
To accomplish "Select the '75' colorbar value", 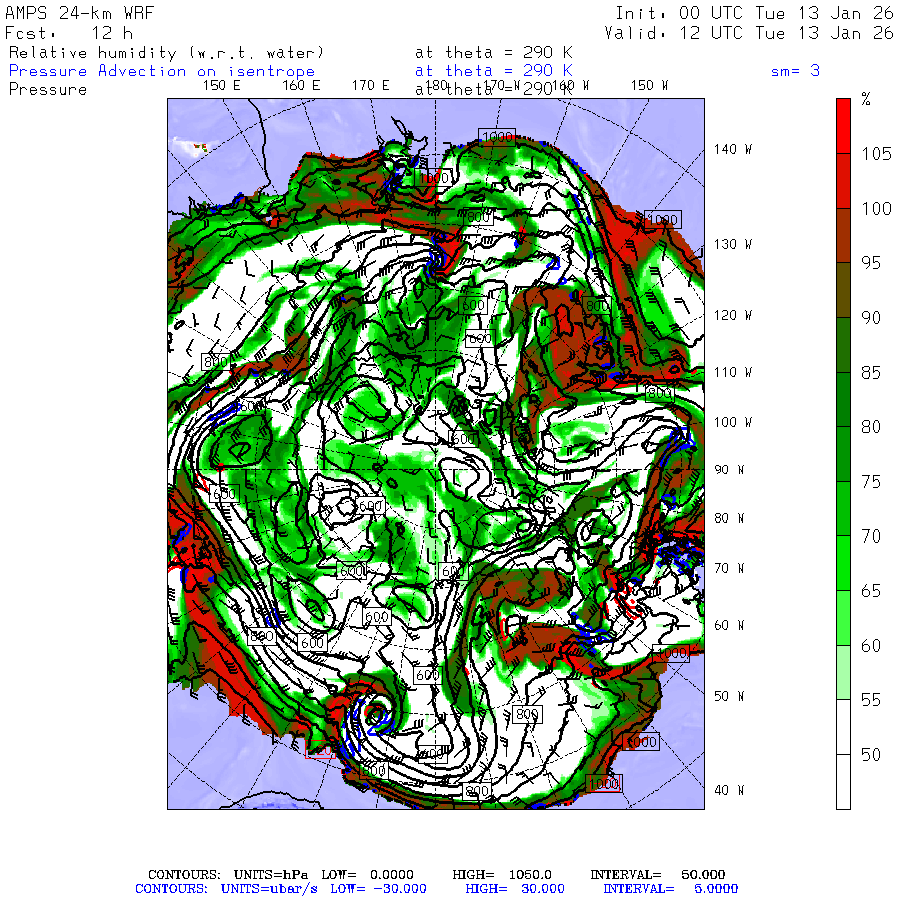I will point(871,482).
